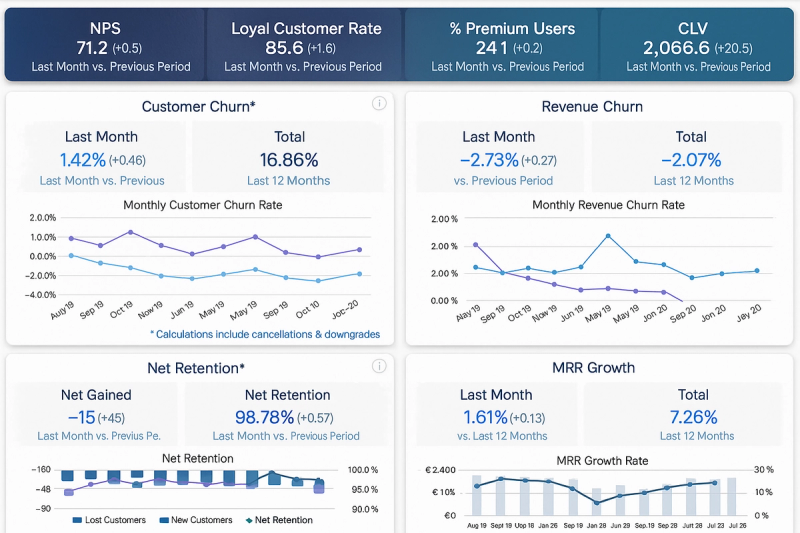Click the 'vs. Last 12 Months' MRR caption

point(502,436)
